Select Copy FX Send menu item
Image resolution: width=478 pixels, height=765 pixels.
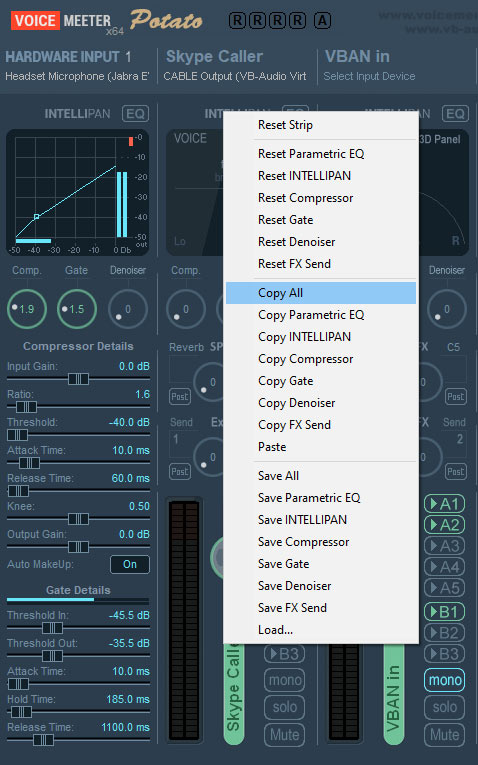click(x=321, y=424)
